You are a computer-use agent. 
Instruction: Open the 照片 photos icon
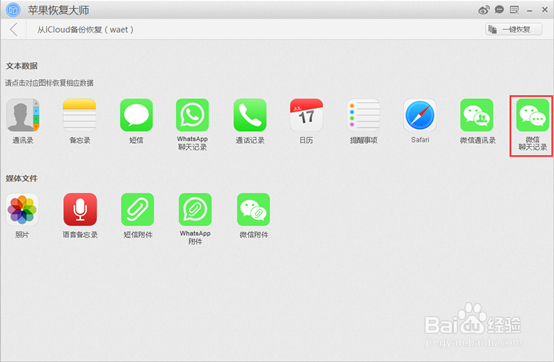coord(22,209)
